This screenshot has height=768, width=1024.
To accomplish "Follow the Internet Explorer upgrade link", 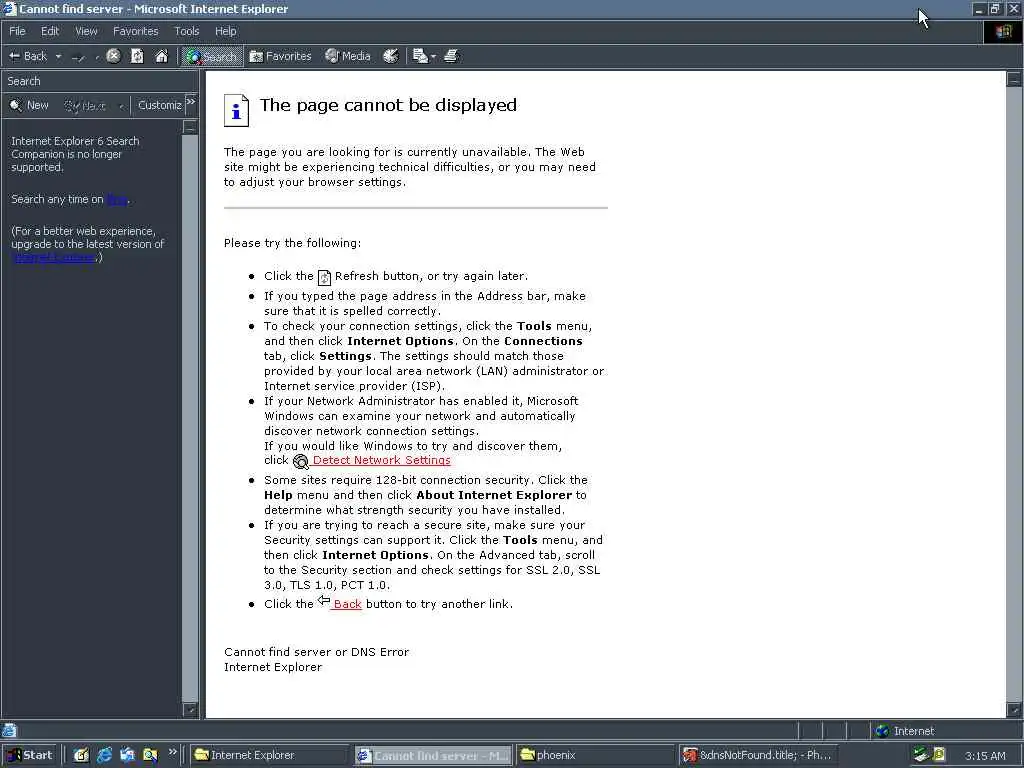I will (x=54, y=257).
